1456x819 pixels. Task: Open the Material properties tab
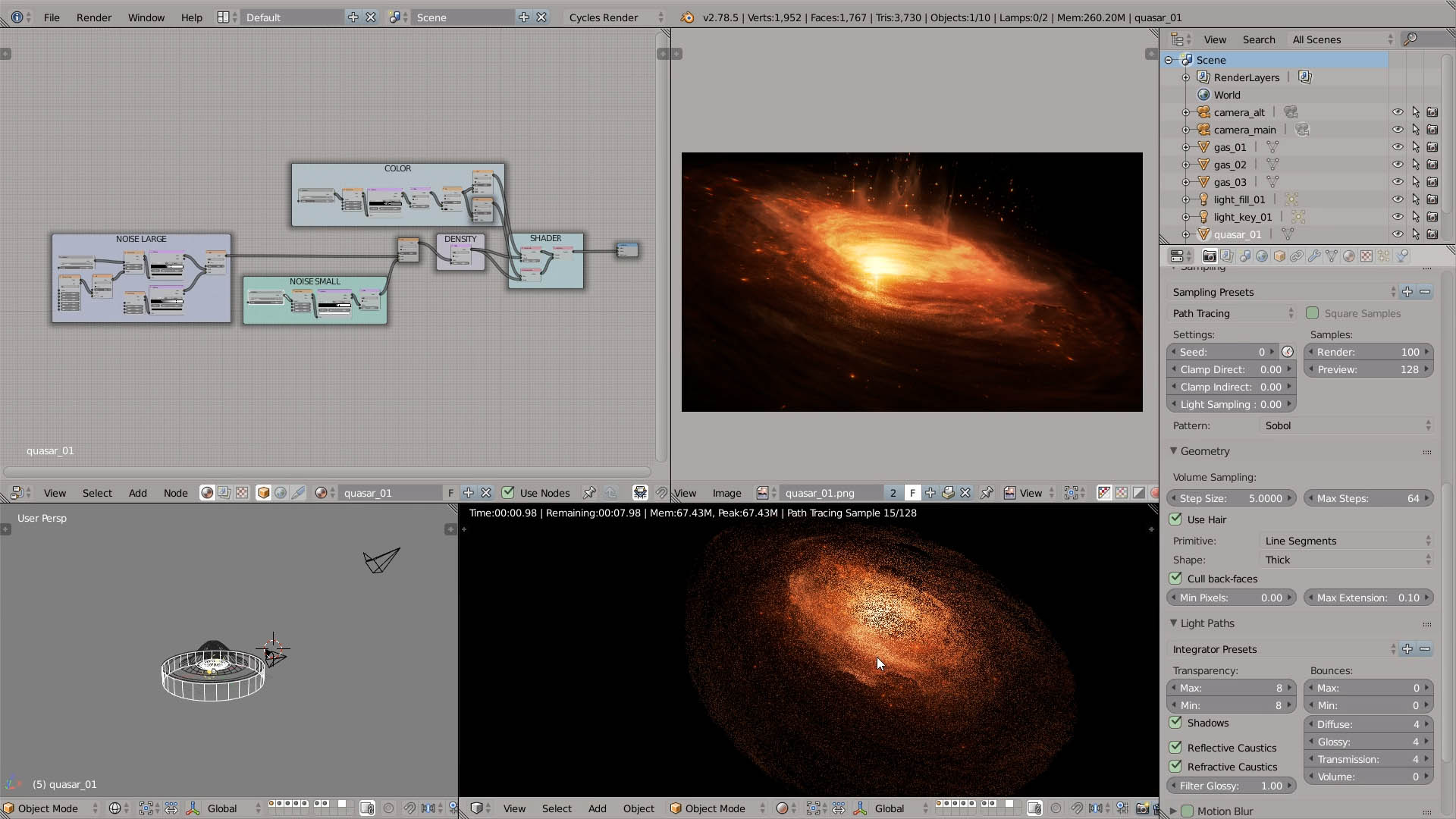pos(1349,256)
